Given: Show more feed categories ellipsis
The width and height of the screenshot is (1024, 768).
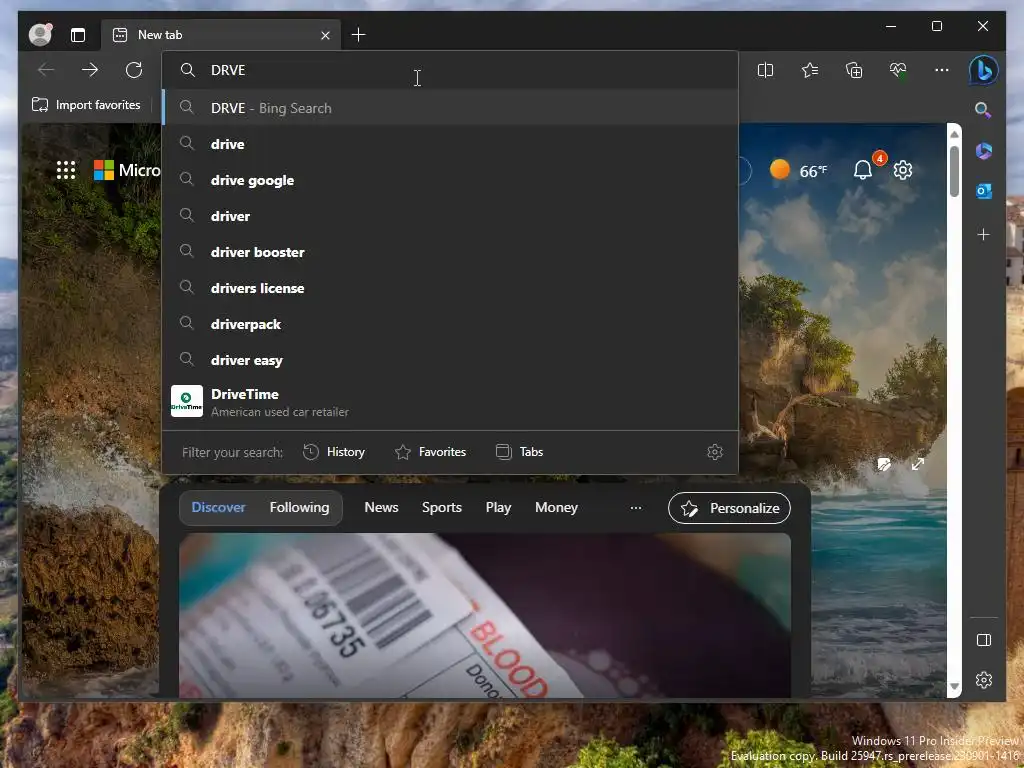Looking at the screenshot, I should [635, 507].
